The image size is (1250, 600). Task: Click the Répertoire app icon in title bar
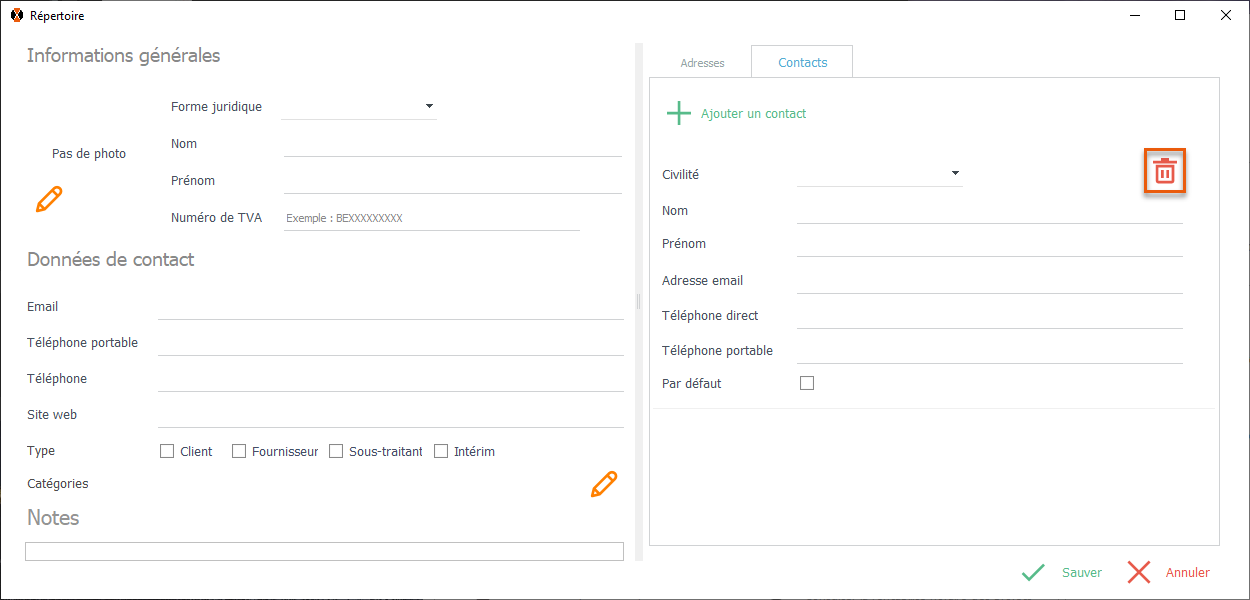click(16, 16)
